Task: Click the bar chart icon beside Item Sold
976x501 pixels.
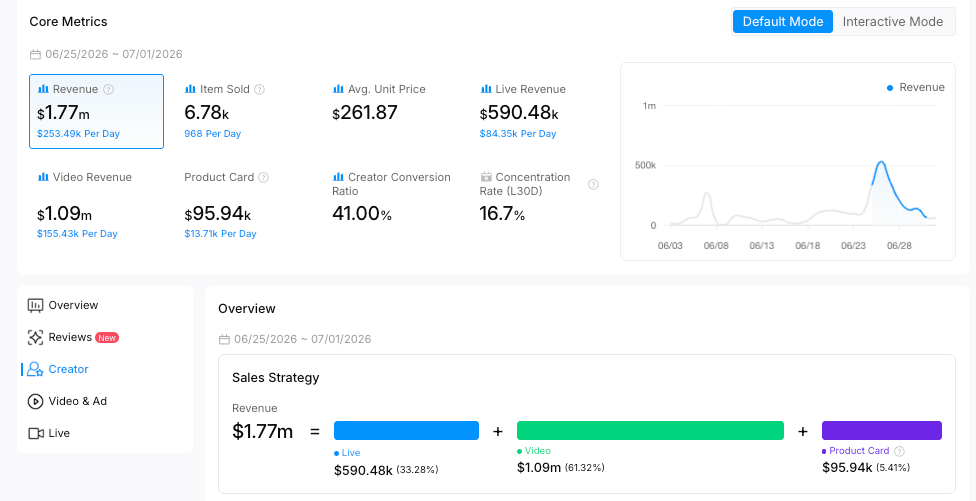Action: coord(190,89)
